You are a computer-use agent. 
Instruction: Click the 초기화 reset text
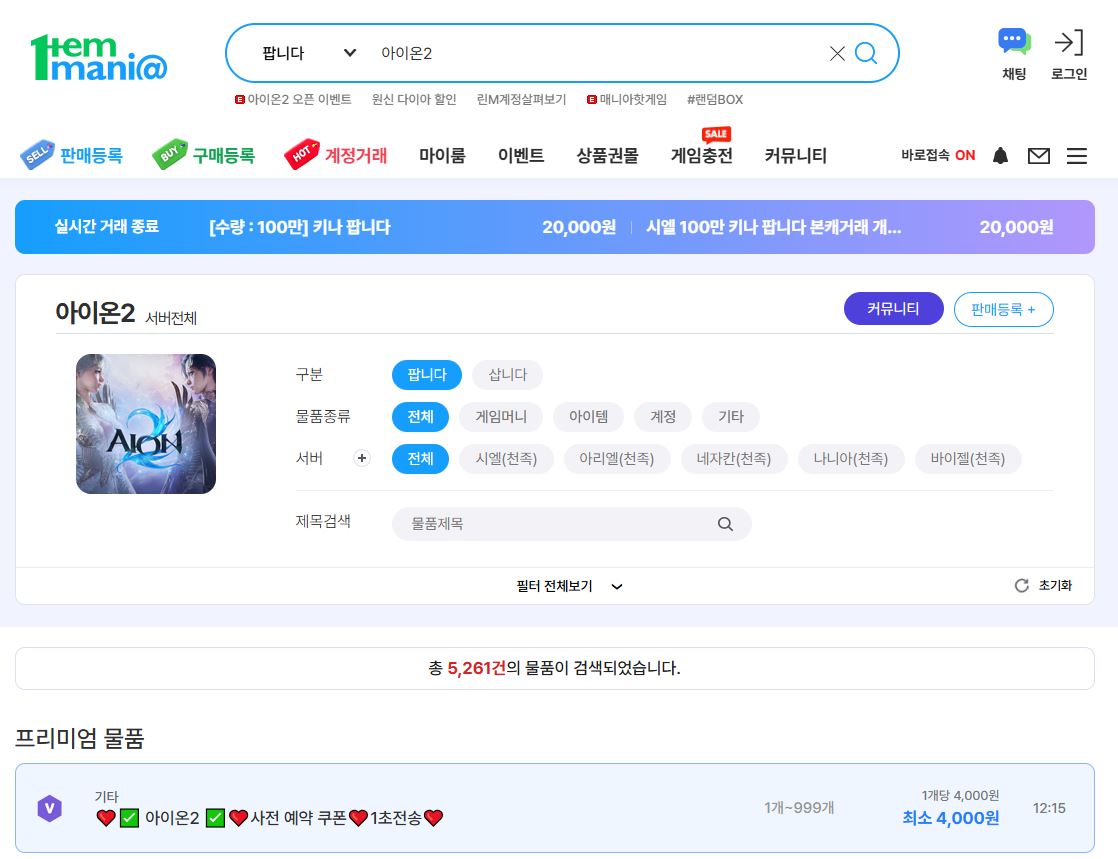click(1055, 585)
